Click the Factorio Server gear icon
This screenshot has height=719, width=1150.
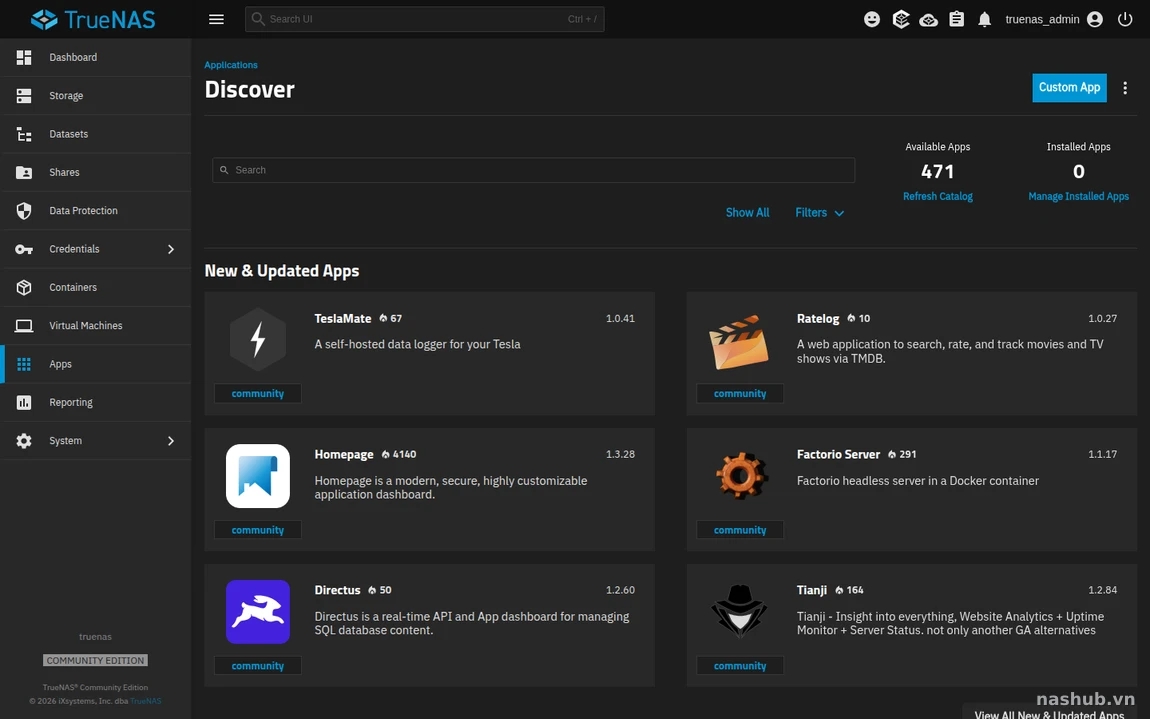(x=740, y=475)
